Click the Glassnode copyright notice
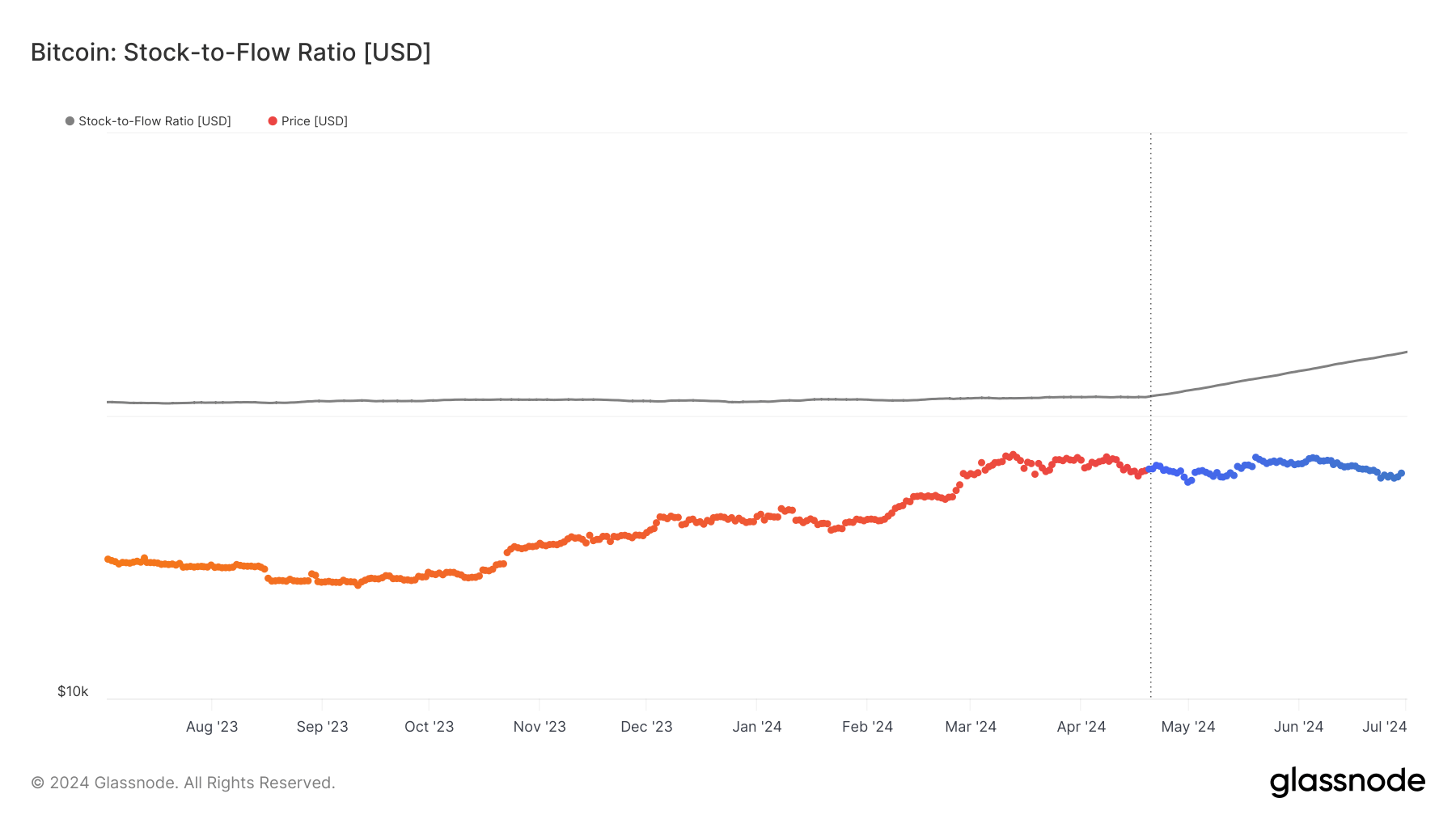 183,783
